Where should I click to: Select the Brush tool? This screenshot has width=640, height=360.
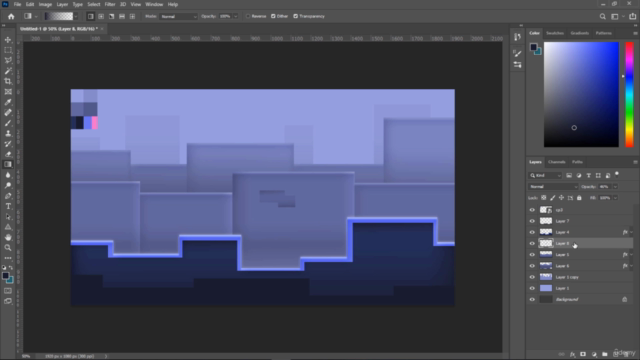(8, 123)
